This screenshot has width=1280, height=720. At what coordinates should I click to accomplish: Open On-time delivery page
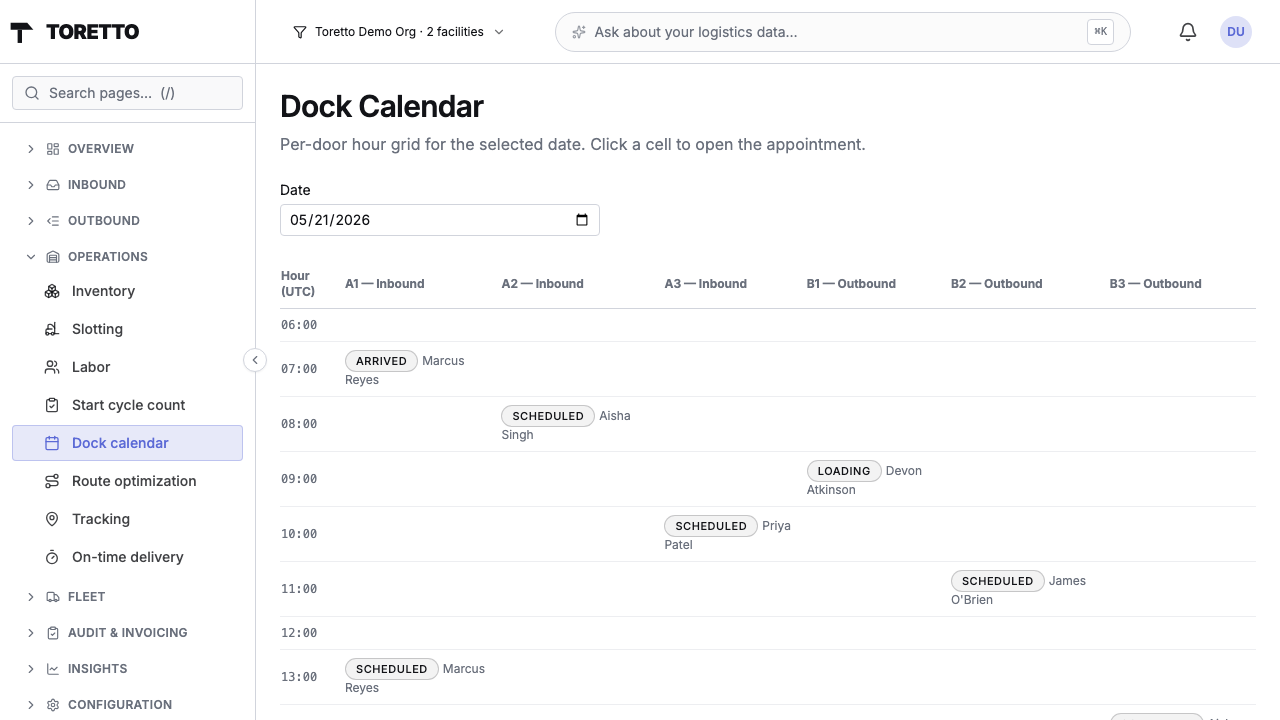(x=127, y=557)
